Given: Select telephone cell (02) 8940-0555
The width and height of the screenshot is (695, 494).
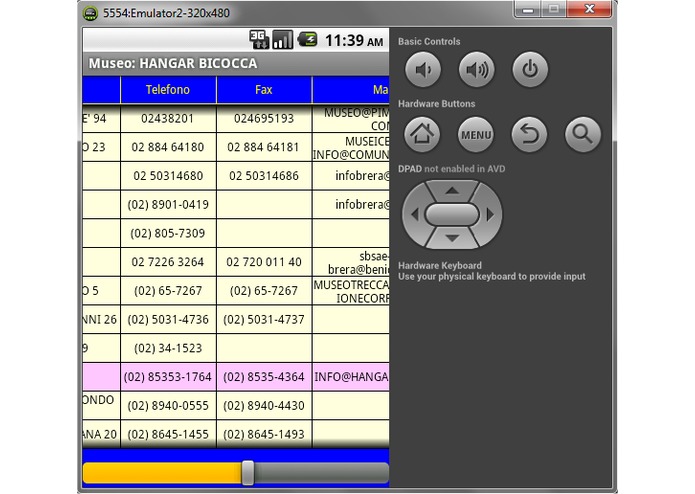Looking at the screenshot, I should (168, 405).
